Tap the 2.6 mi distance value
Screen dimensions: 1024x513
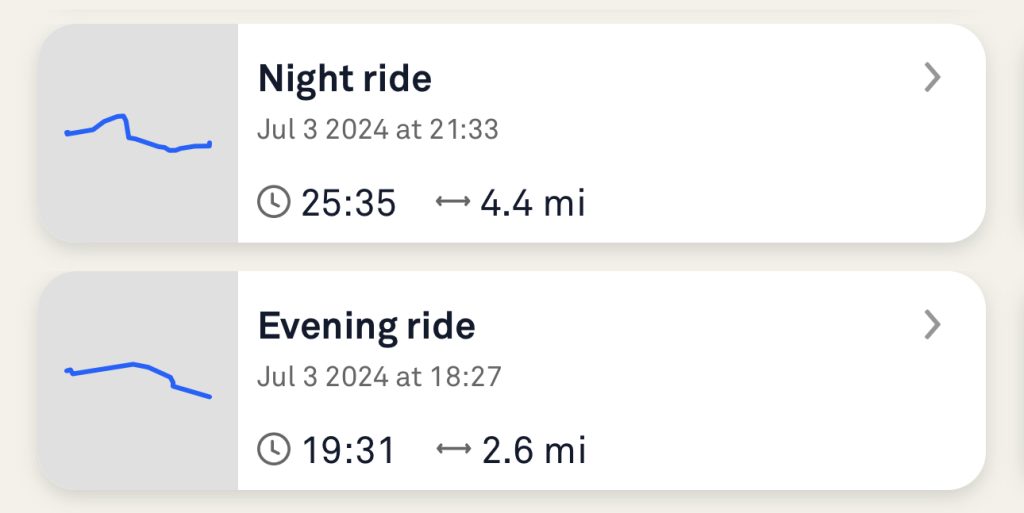click(534, 450)
